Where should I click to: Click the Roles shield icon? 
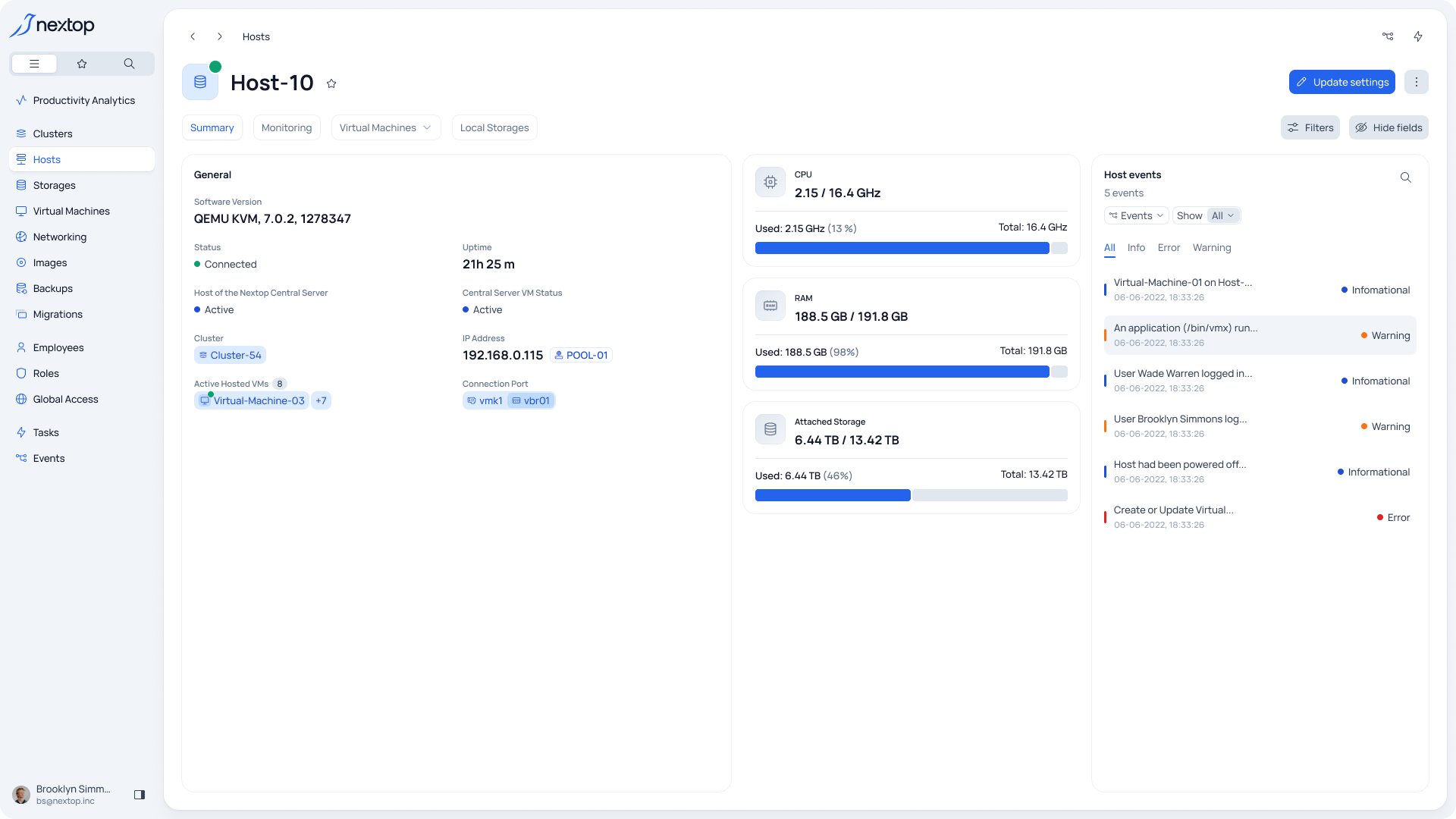tap(21, 373)
